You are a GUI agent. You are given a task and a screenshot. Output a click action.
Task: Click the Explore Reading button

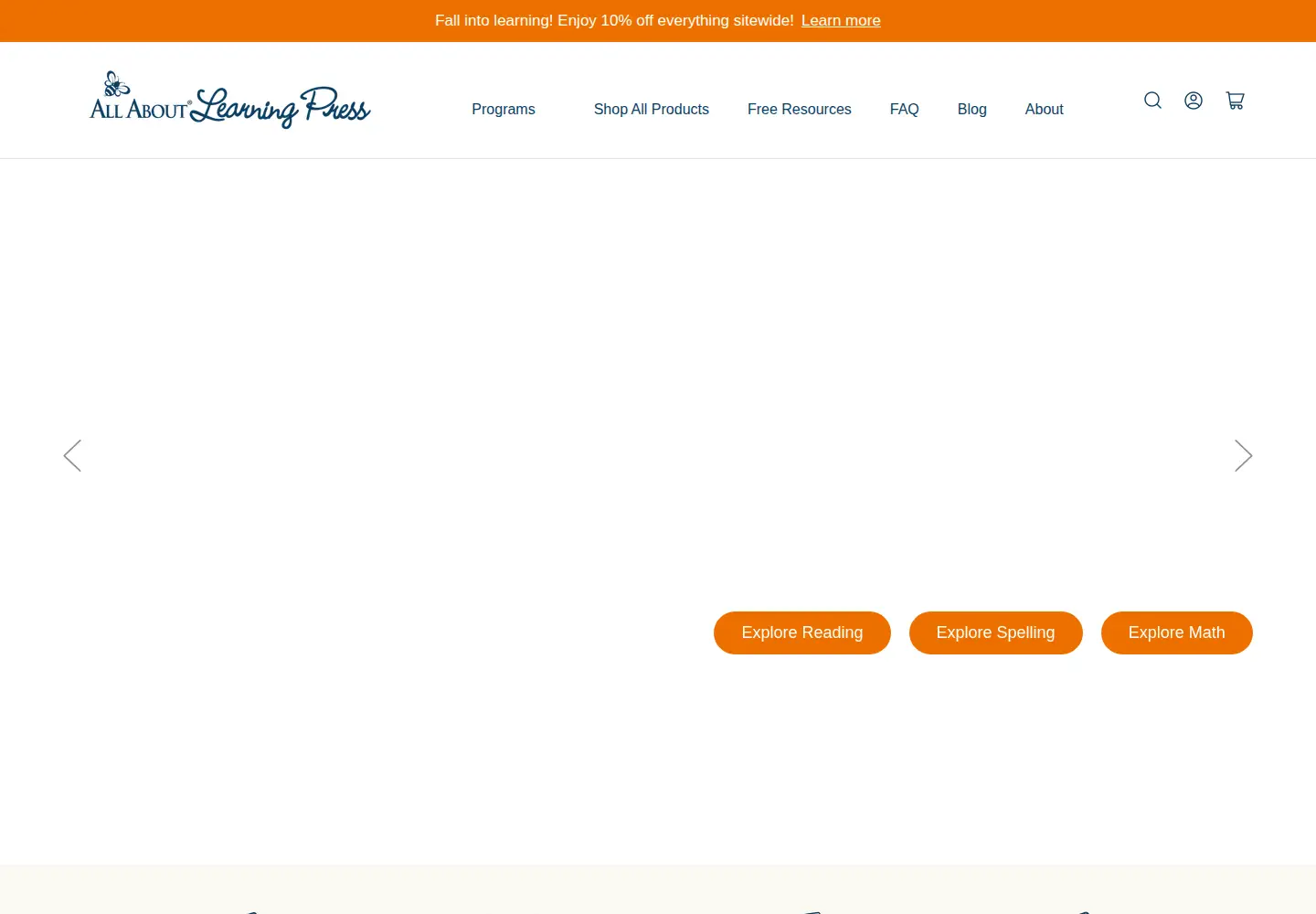click(802, 632)
